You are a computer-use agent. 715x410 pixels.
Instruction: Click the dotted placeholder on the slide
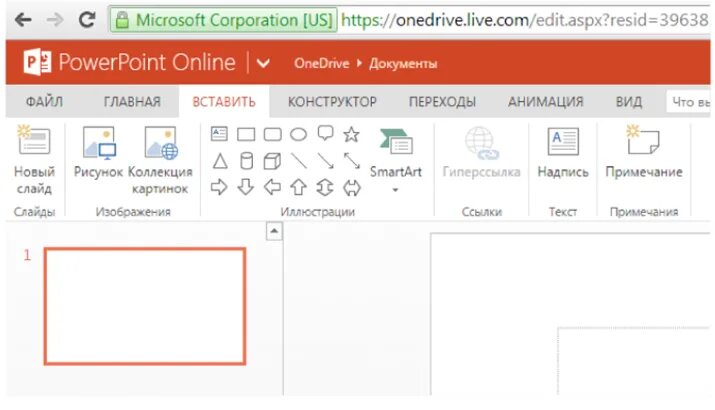pos(634,360)
